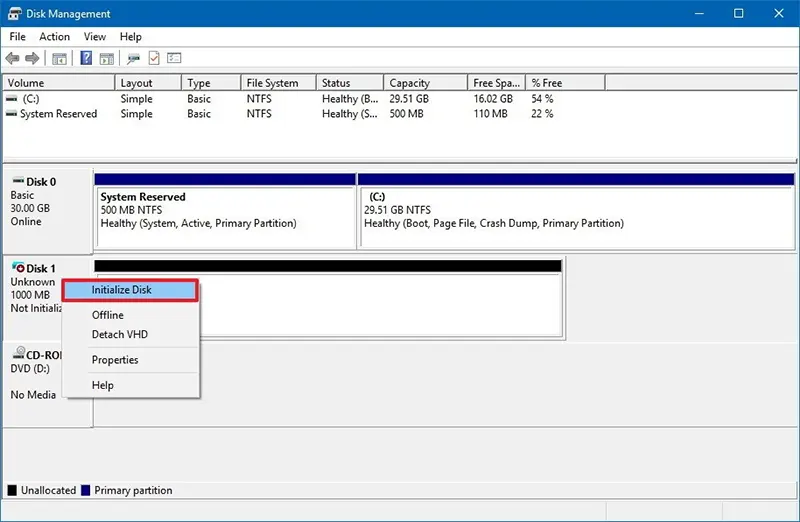Sort by the Layout column header
Image resolution: width=800 pixels, height=522 pixels.
click(x=148, y=83)
